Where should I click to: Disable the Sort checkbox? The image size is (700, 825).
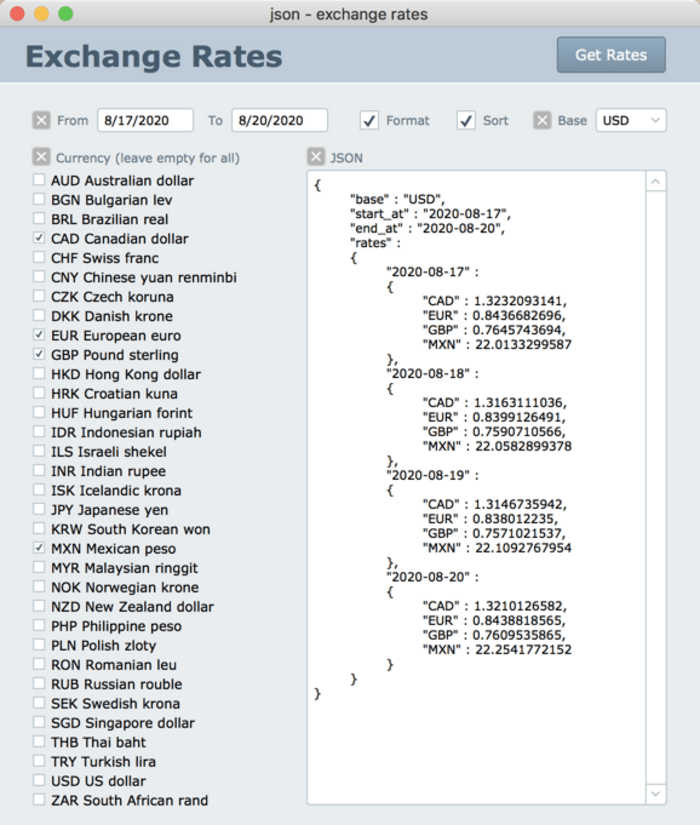pos(466,120)
